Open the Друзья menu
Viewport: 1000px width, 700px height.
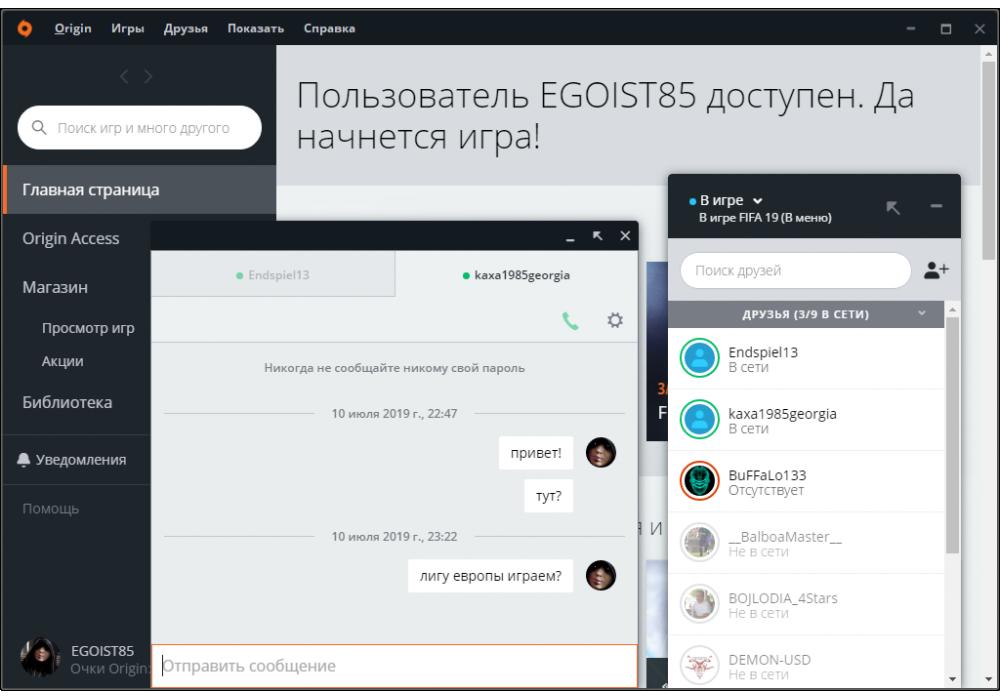click(185, 28)
